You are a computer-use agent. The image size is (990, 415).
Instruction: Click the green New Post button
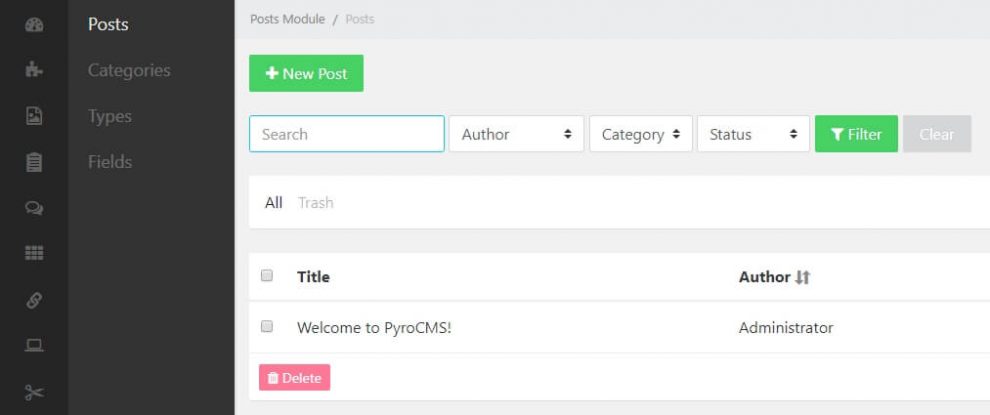(x=306, y=74)
